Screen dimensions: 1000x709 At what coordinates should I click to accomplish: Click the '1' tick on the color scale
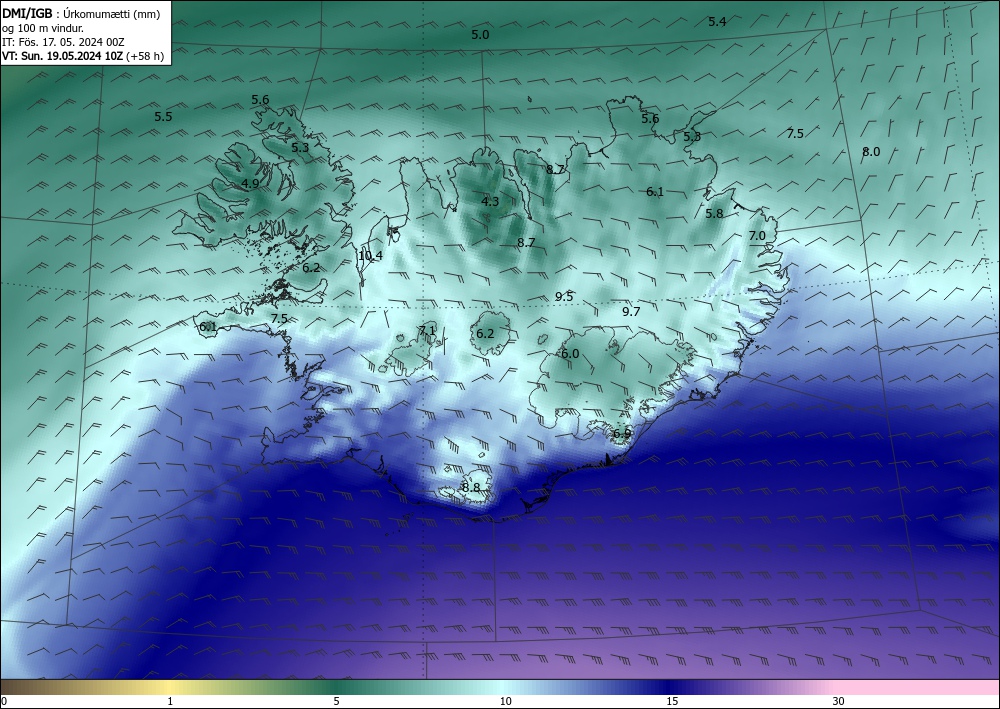pos(170,701)
